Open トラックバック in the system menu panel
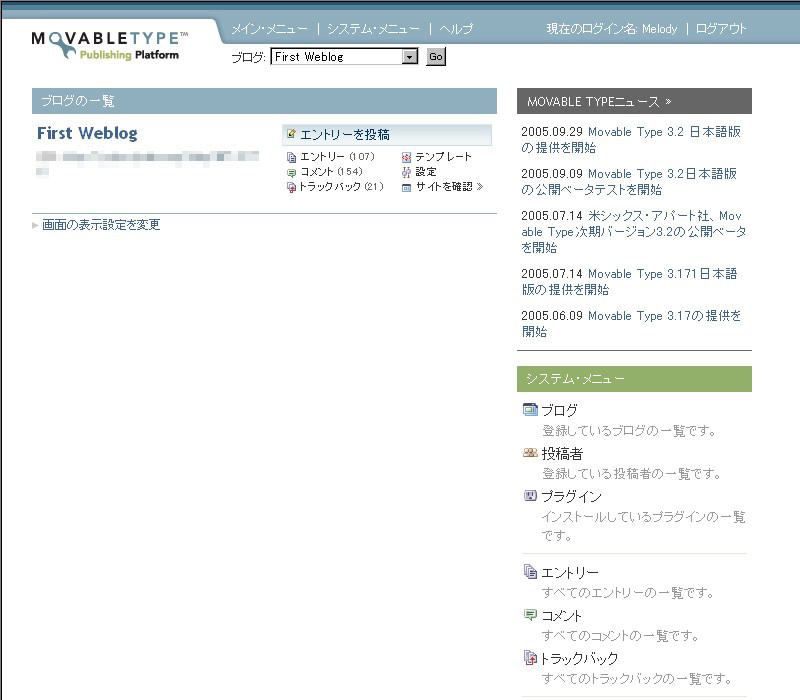Viewport: 800px width, 700px height. (x=579, y=658)
